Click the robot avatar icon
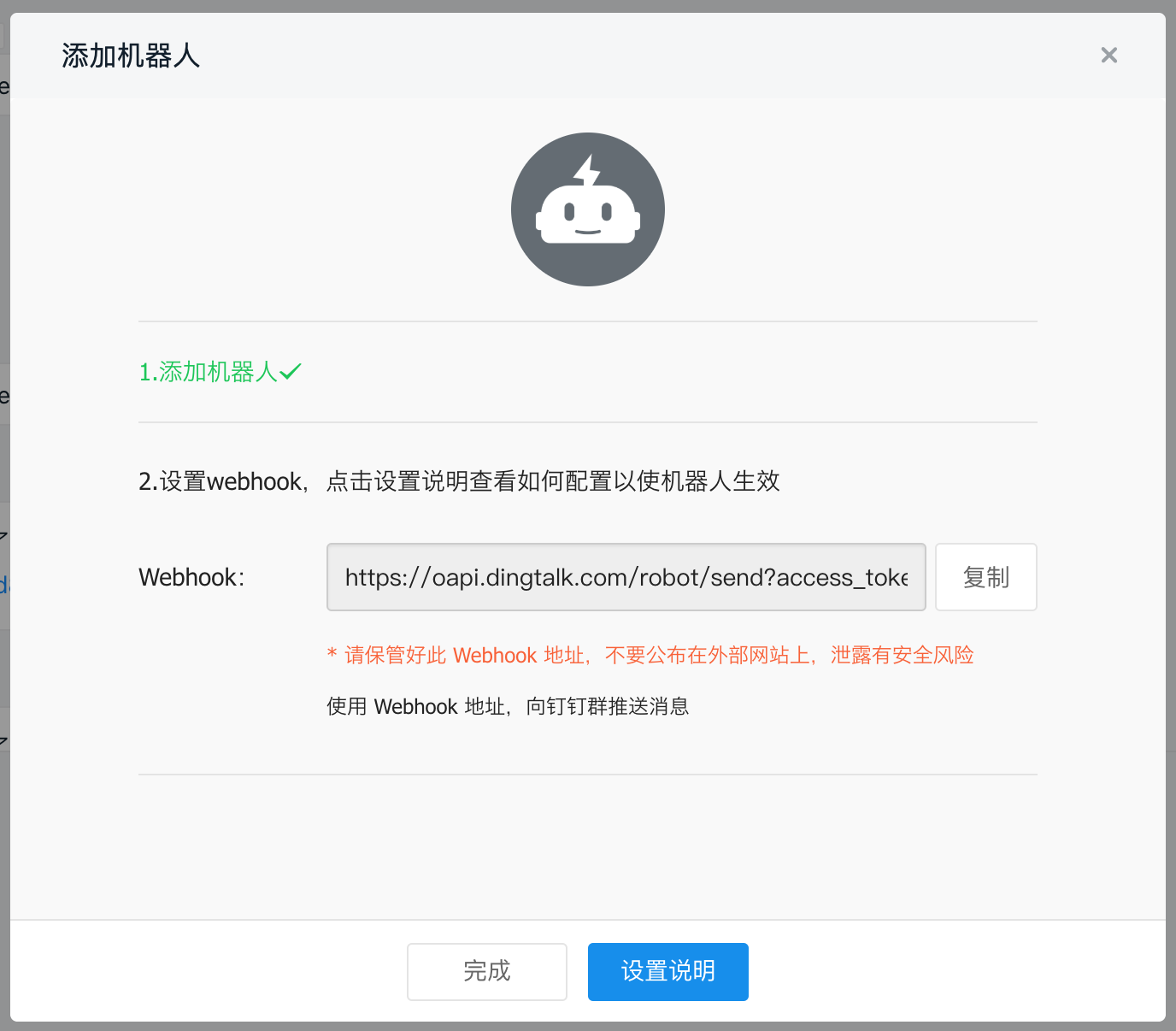The width and height of the screenshot is (1176, 1031). click(588, 209)
